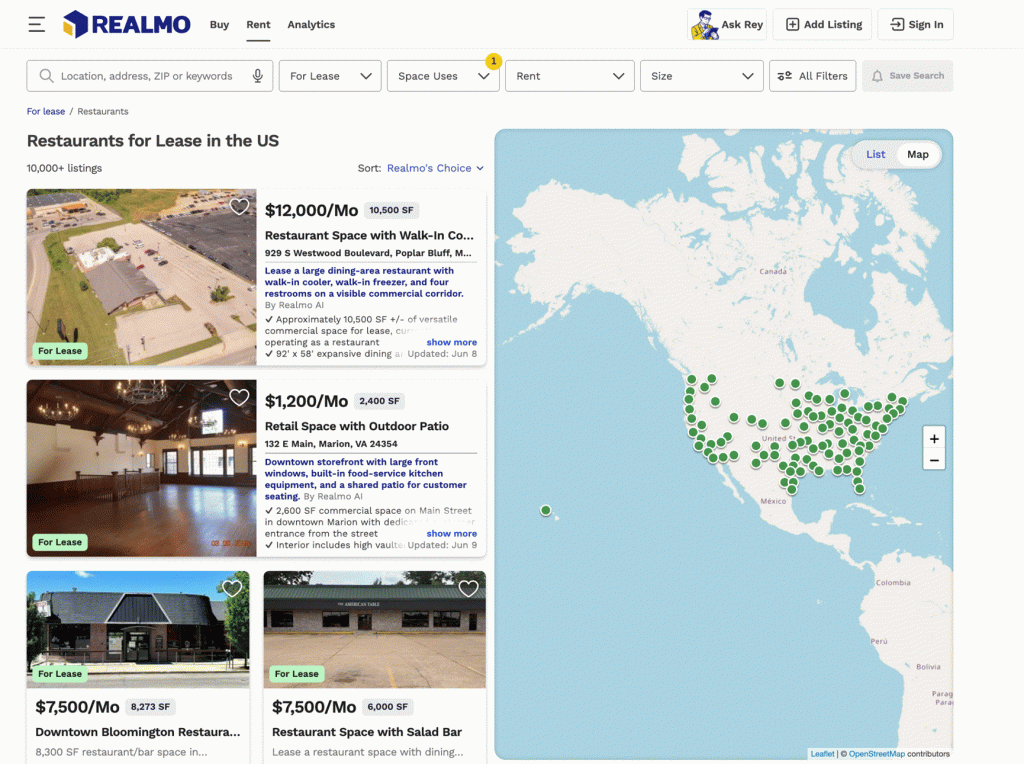Click the microphone voice search icon
Image resolution: width=1024 pixels, height=764 pixels.
[x=258, y=76]
